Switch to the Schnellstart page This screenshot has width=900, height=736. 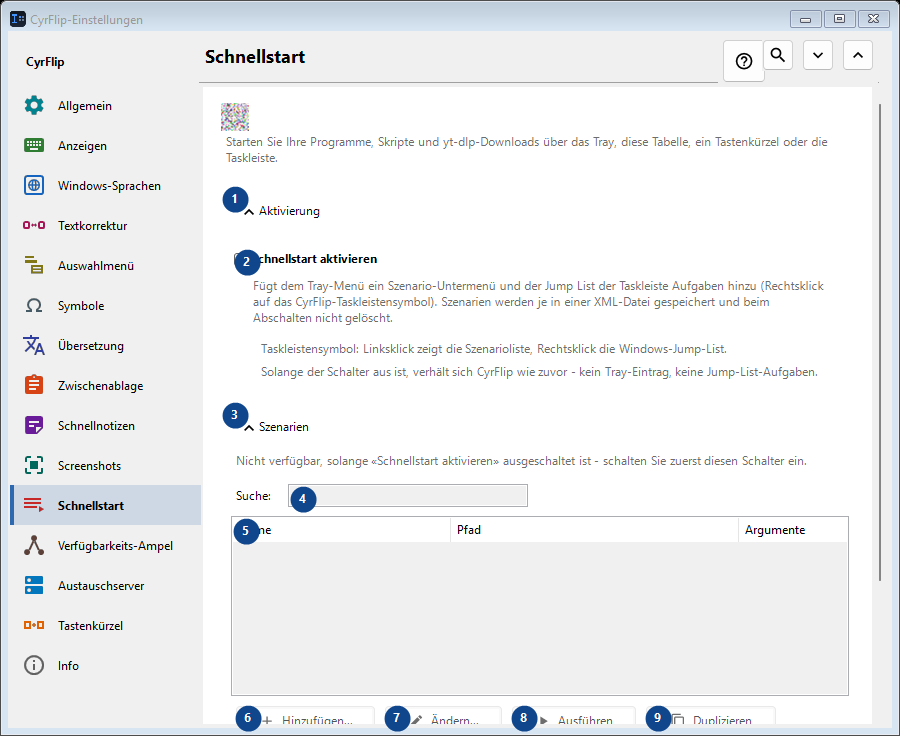(106, 505)
